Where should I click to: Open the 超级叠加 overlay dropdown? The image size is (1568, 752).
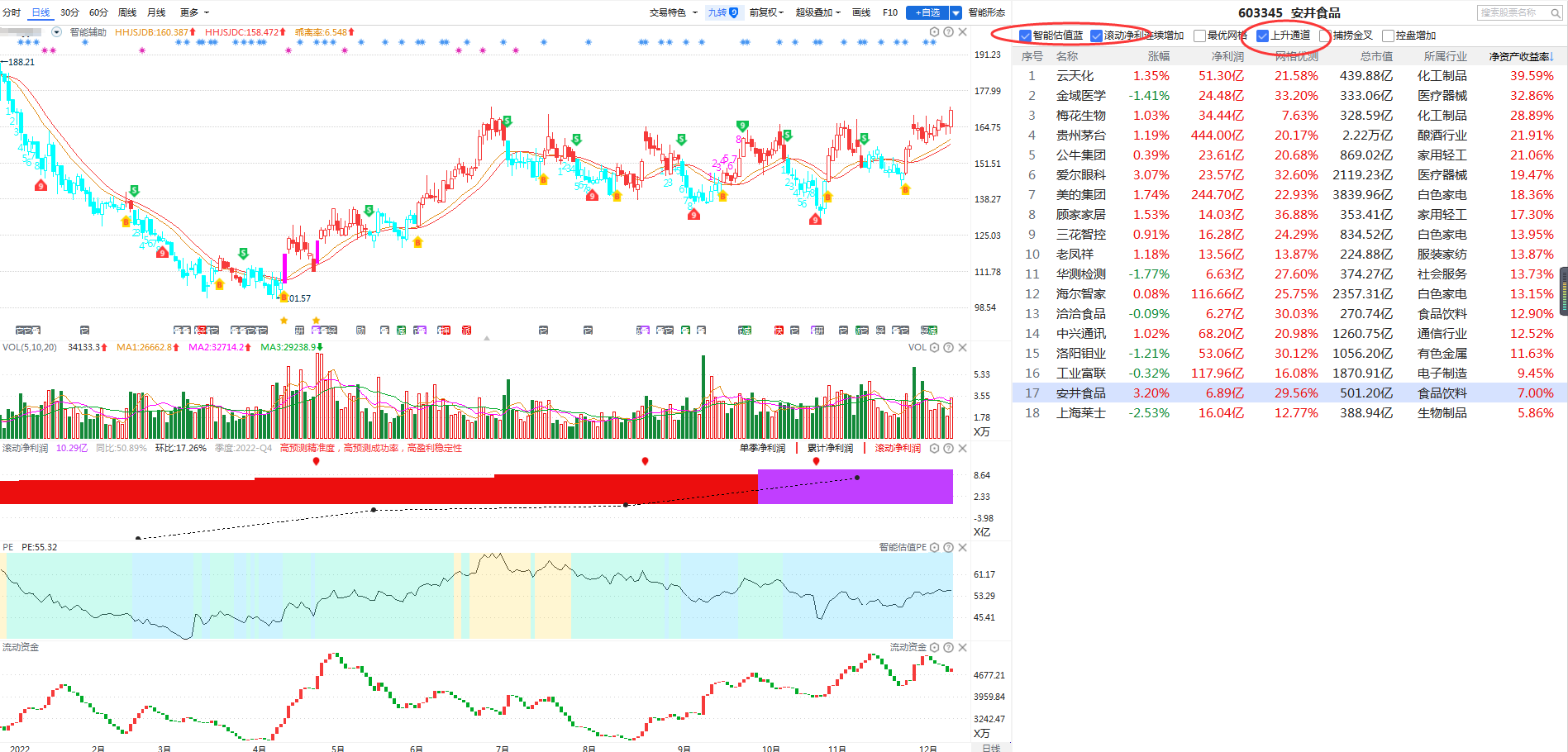pyautogui.click(x=817, y=12)
